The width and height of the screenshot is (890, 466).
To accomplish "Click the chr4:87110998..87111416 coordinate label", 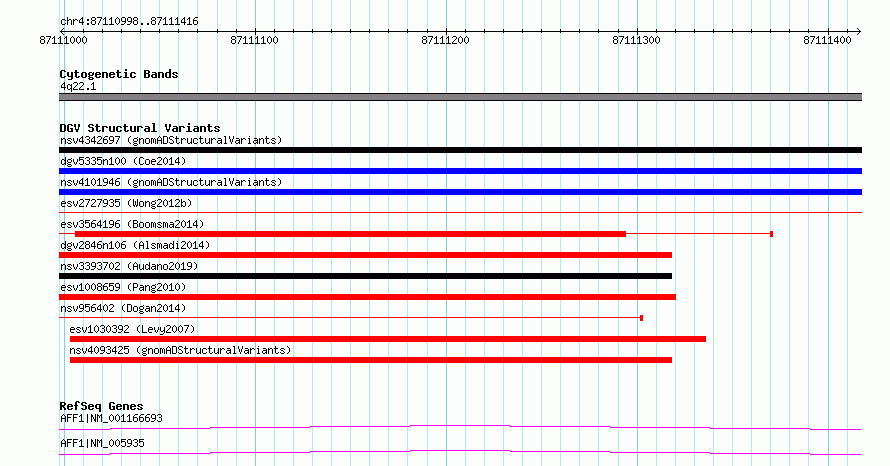I will [x=129, y=22].
